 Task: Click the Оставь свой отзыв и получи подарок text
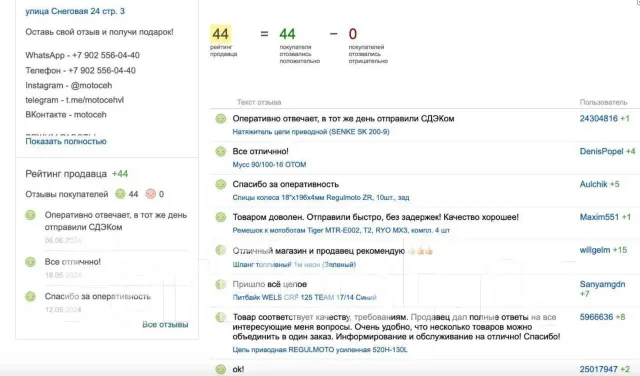[x=99, y=32]
